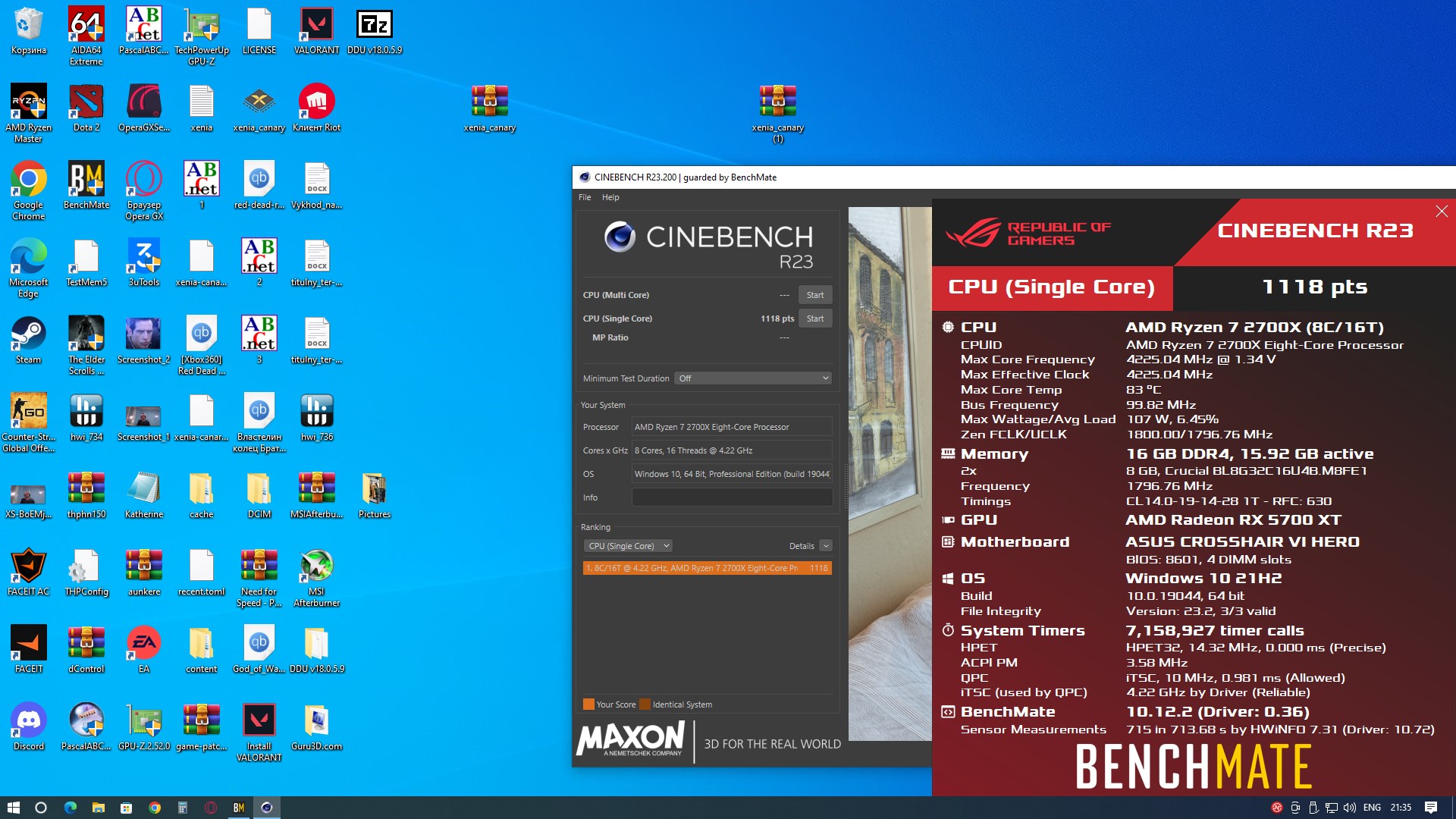Open the xenia_canary (1) archive on the desktop
This screenshot has width=1456, height=819.
click(777, 113)
